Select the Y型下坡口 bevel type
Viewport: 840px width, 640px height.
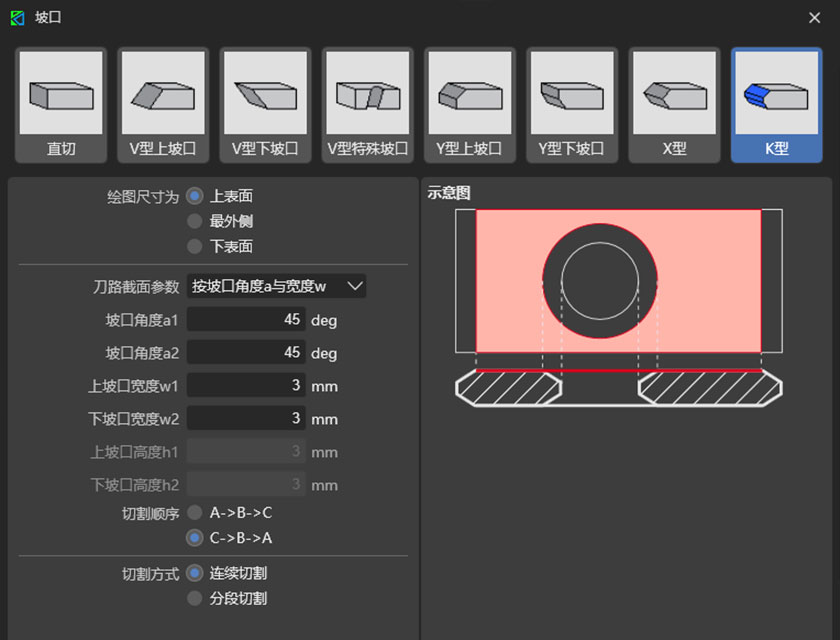pos(571,103)
